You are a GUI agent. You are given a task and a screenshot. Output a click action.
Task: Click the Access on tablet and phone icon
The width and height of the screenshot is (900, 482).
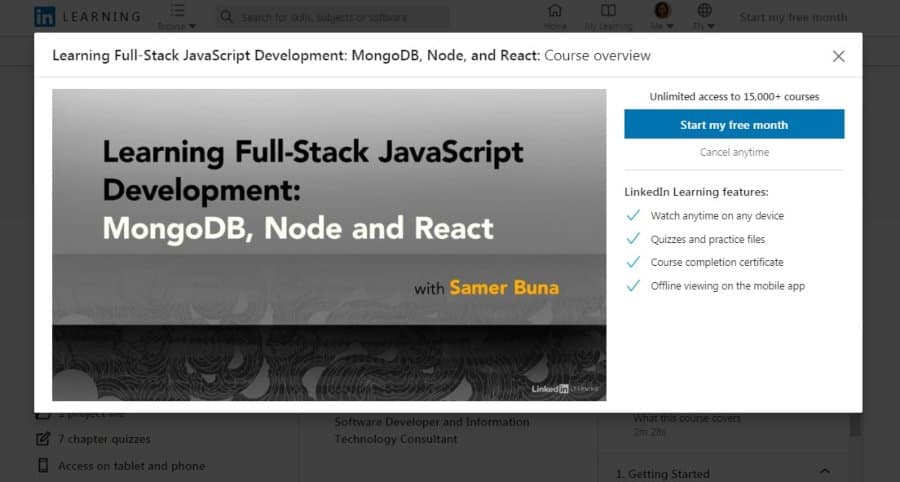pyautogui.click(x=43, y=465)
